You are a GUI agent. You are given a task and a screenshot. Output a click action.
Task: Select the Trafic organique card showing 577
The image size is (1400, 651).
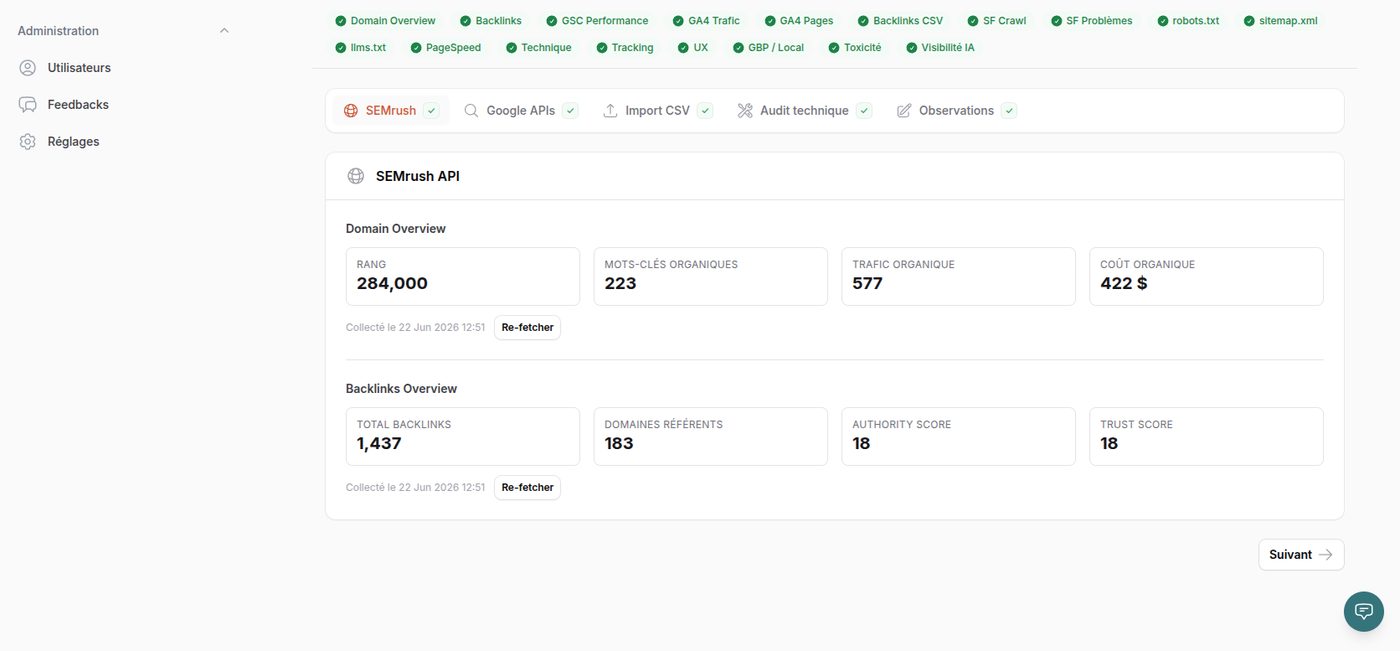pos(959,277)
